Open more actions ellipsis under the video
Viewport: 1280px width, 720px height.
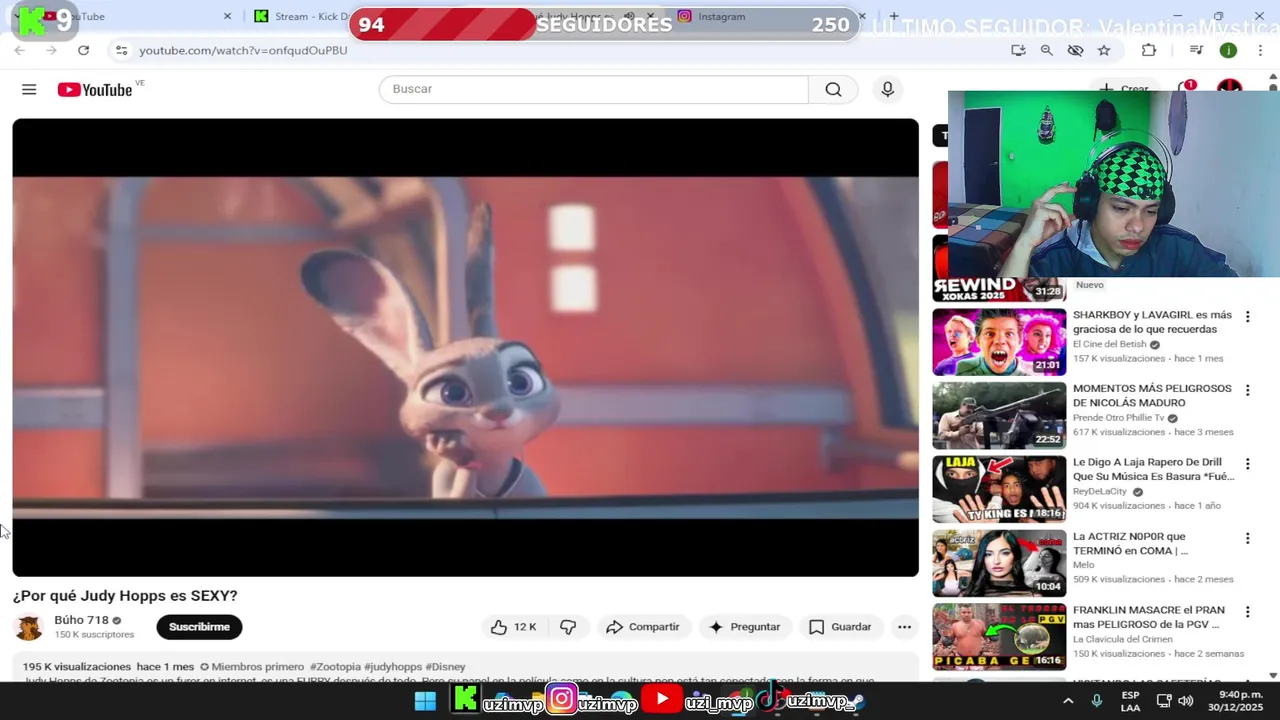pos(904,627)
